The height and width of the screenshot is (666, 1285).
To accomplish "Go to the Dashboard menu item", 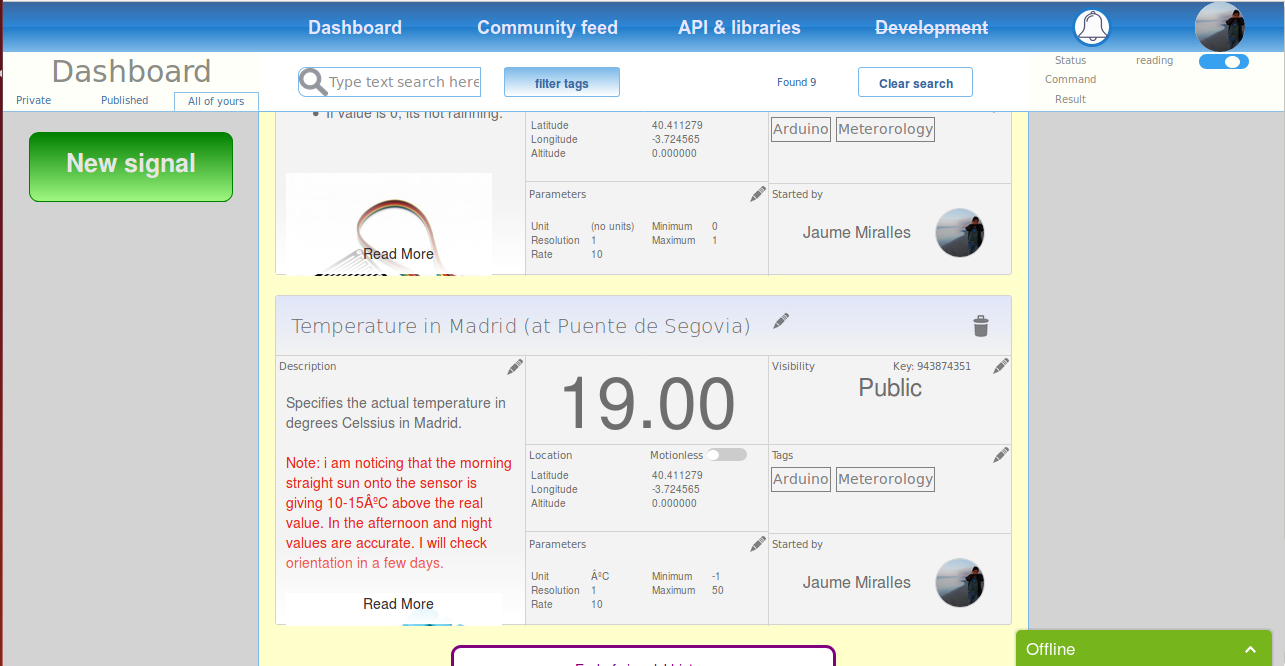I will click(x=355, y=28).
